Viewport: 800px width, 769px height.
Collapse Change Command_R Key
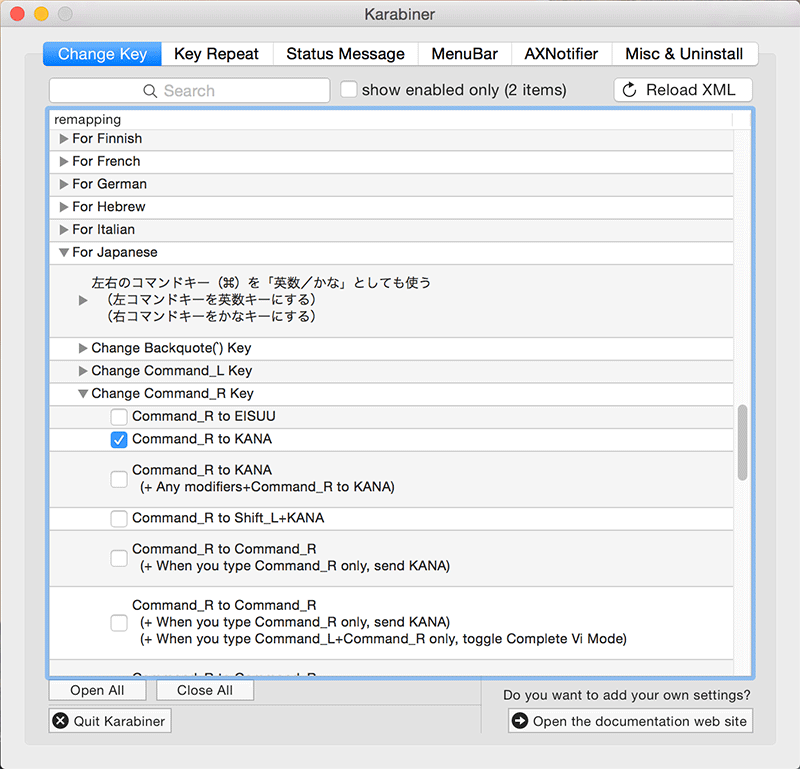(83, 393)
